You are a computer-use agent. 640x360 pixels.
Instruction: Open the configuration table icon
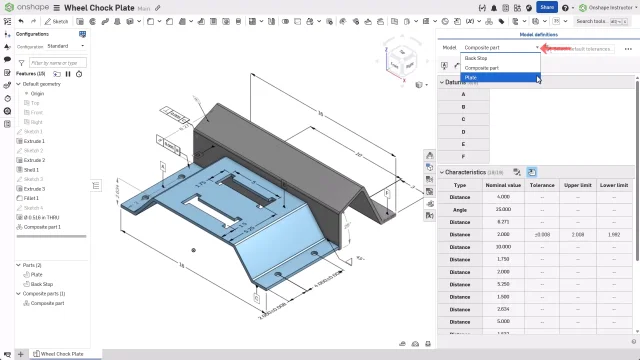point(82,34)
